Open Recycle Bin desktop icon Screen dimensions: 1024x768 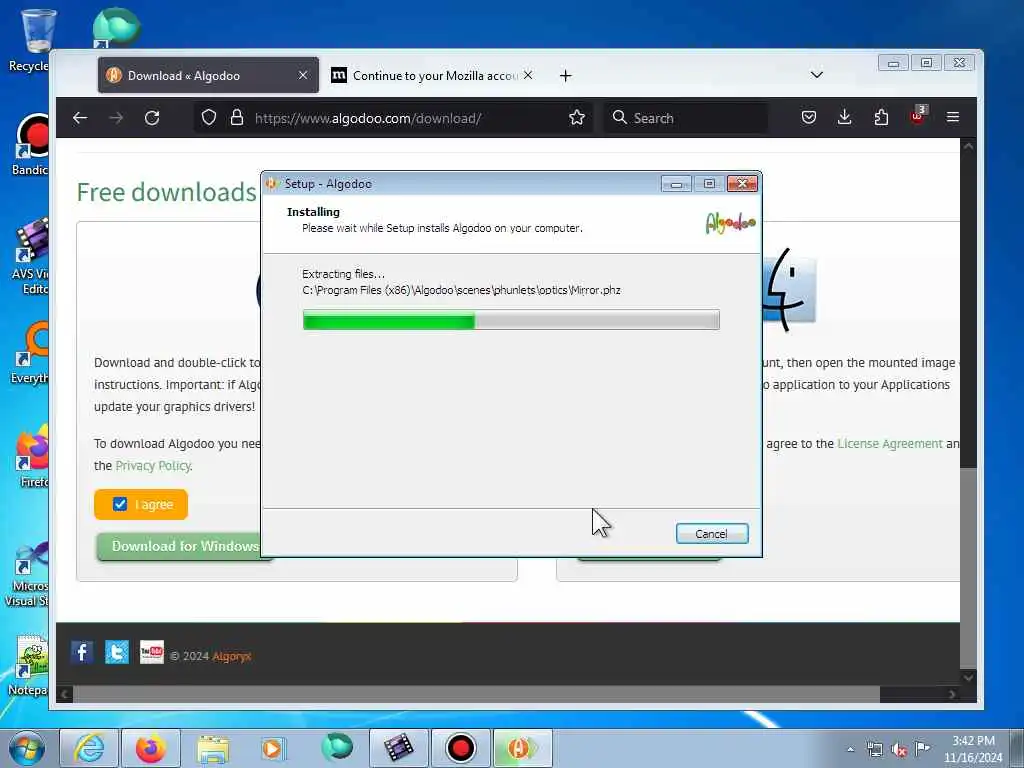(x=33, y=40)
